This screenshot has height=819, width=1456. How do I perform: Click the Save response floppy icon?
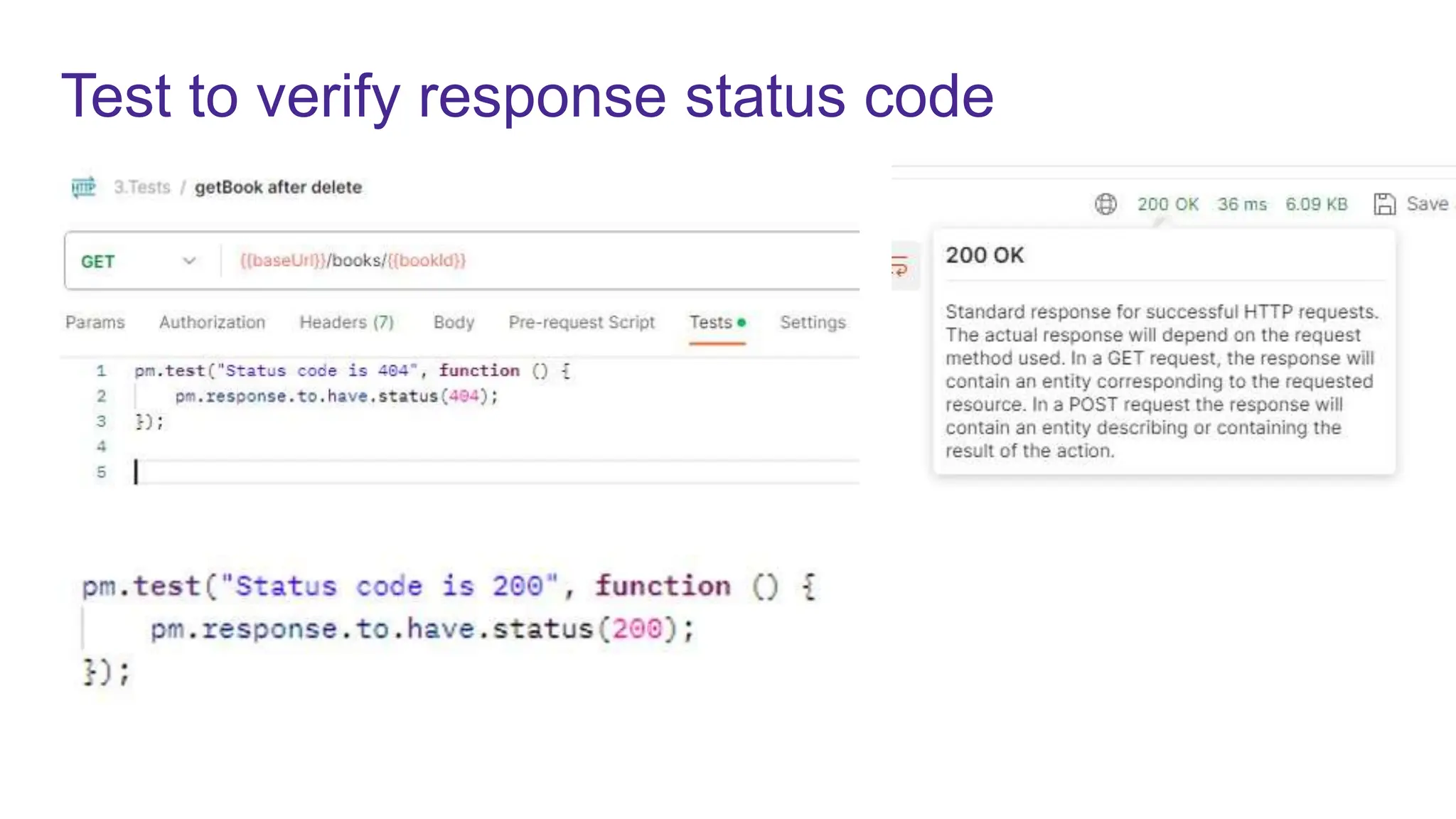[x=1384, y=204]
